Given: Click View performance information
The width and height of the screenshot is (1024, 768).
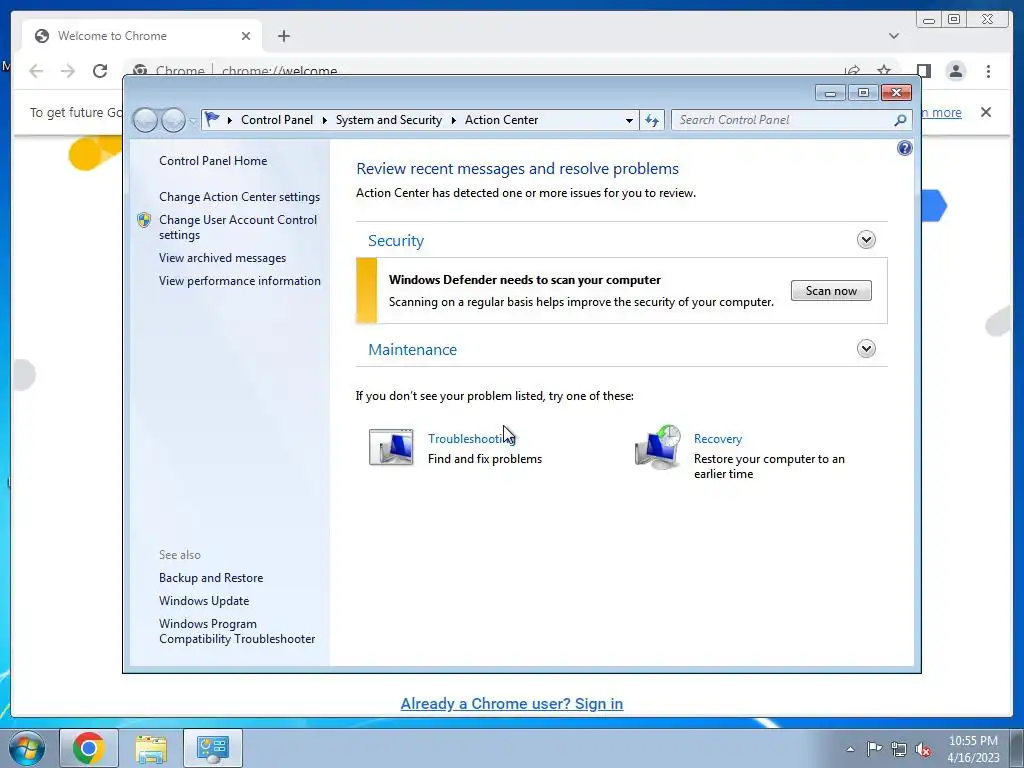Looking at the screenshot, I should 240,281.
